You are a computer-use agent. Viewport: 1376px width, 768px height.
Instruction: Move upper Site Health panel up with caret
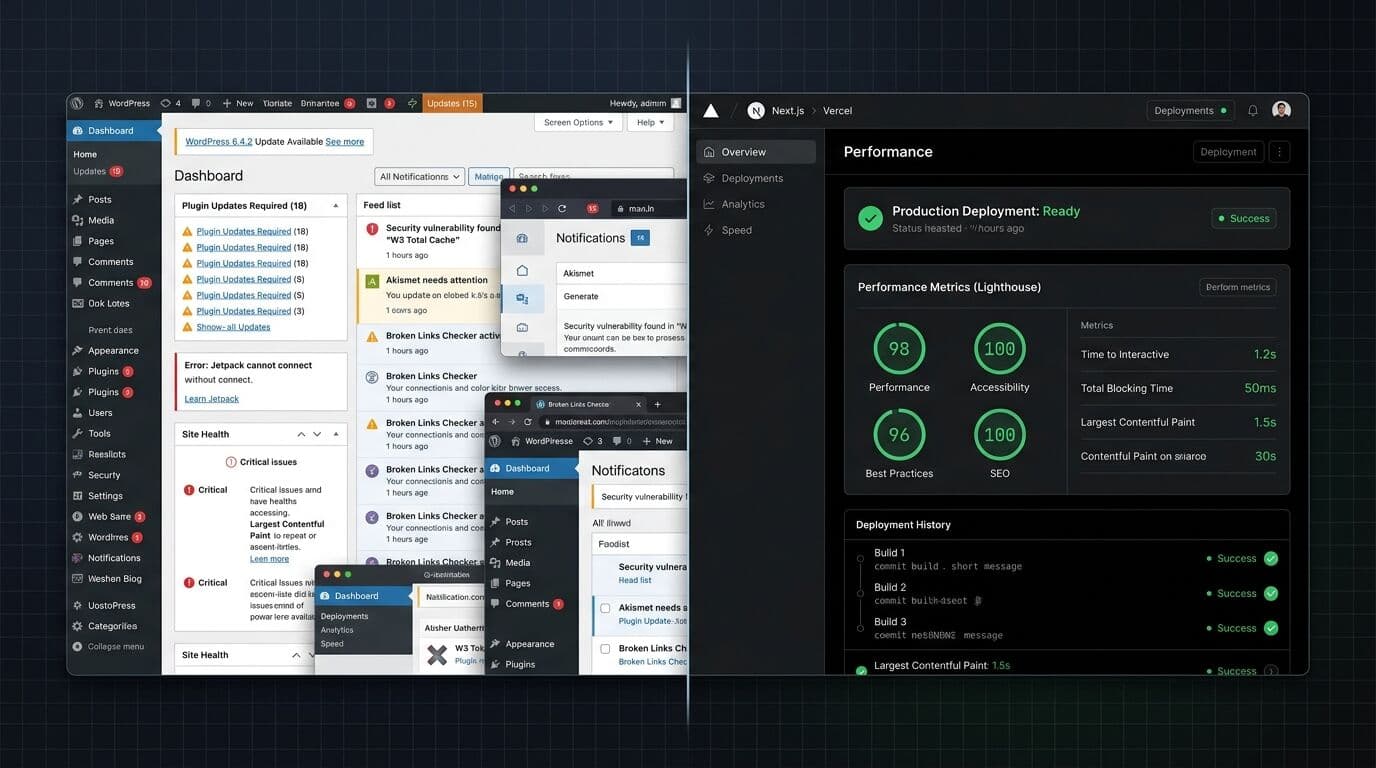tap(301, 434)
